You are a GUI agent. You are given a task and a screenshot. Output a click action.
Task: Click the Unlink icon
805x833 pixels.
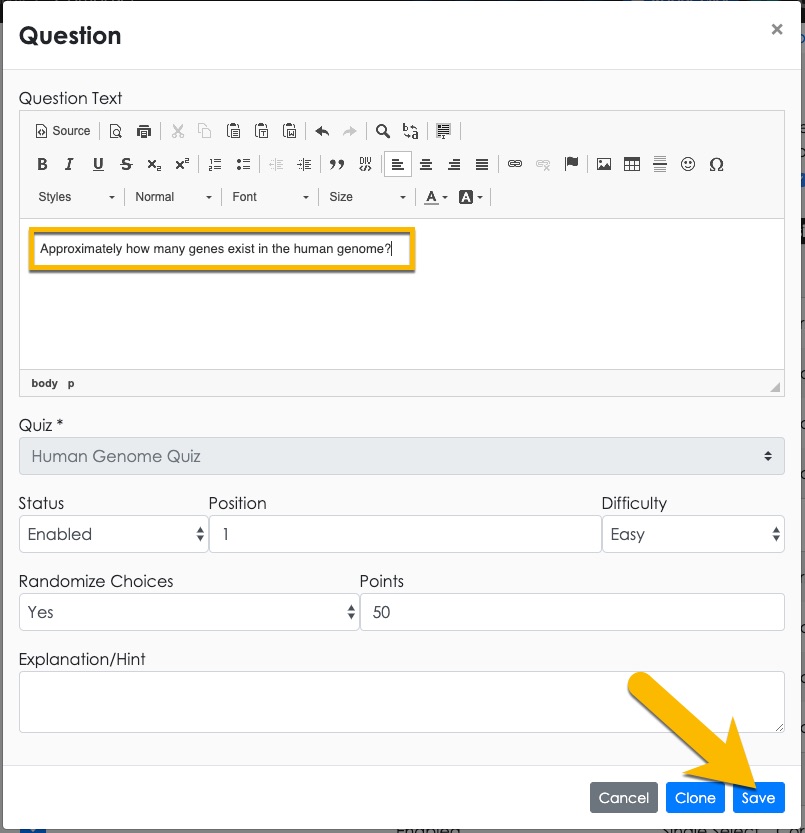tap(543, 164)
